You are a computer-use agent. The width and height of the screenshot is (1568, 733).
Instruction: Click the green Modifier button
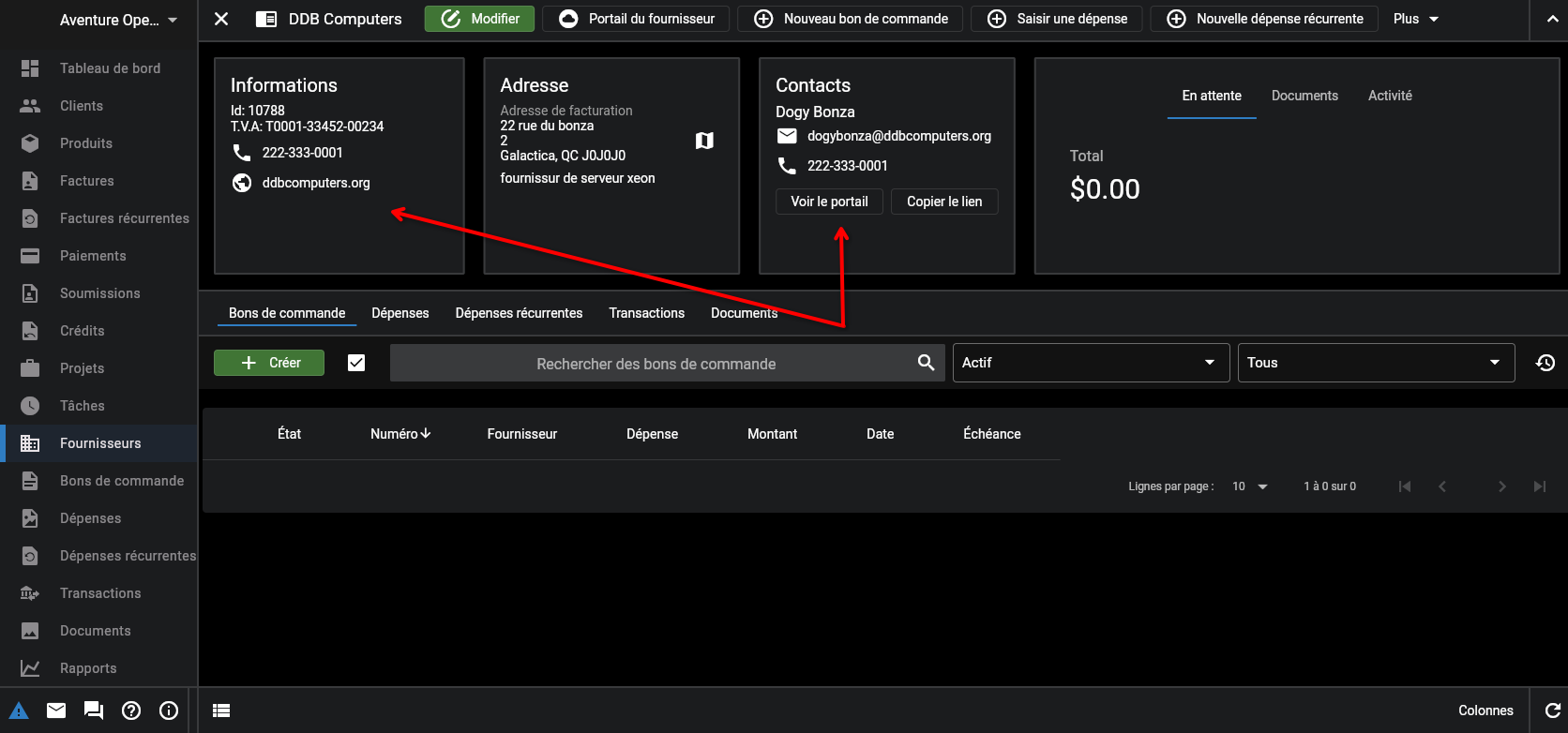click(479, 19)
